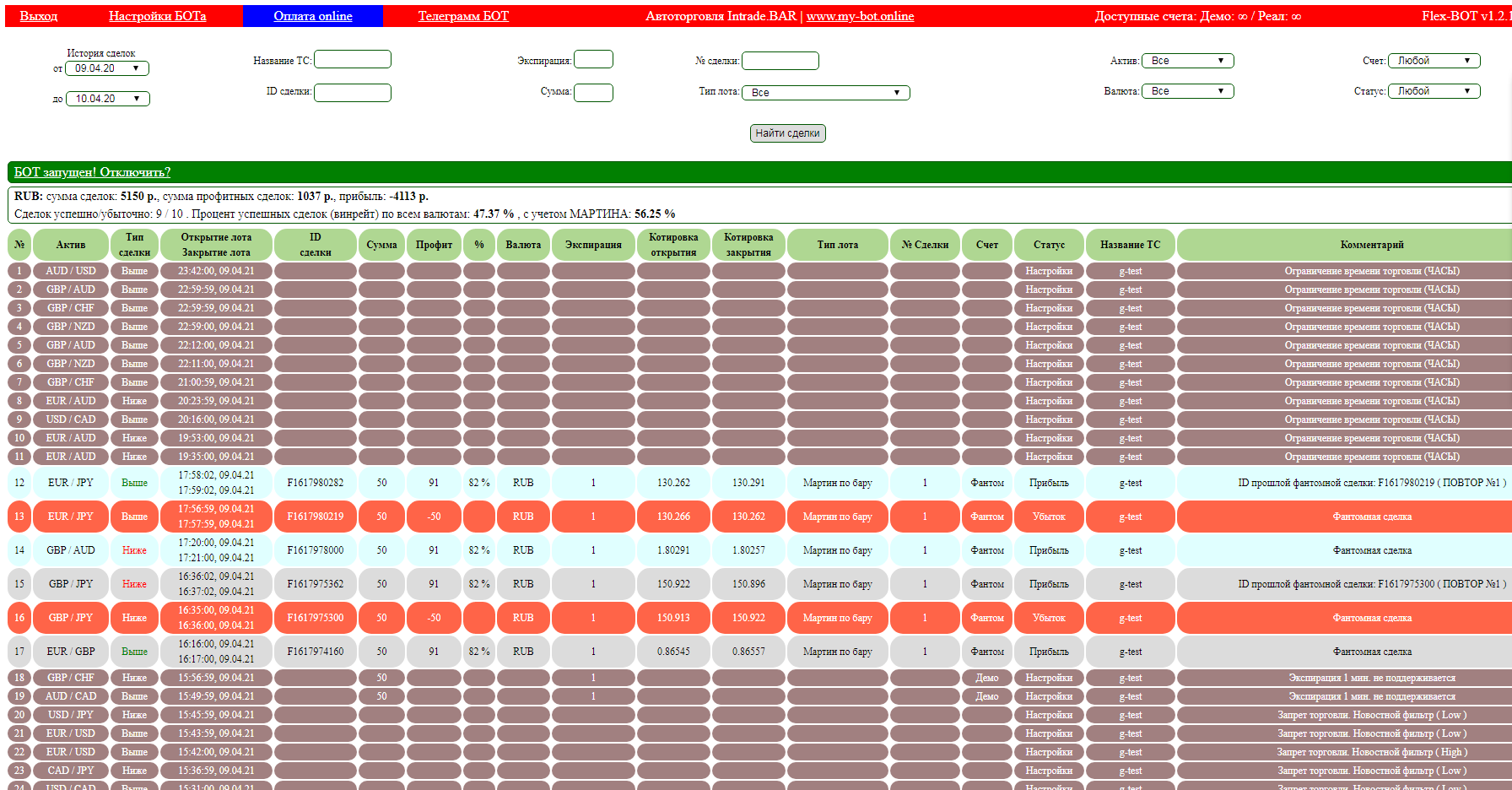This screenshot has width=1512, height=790.
Task: Open the 'до' end date dropdown
Action: (108, 99)
